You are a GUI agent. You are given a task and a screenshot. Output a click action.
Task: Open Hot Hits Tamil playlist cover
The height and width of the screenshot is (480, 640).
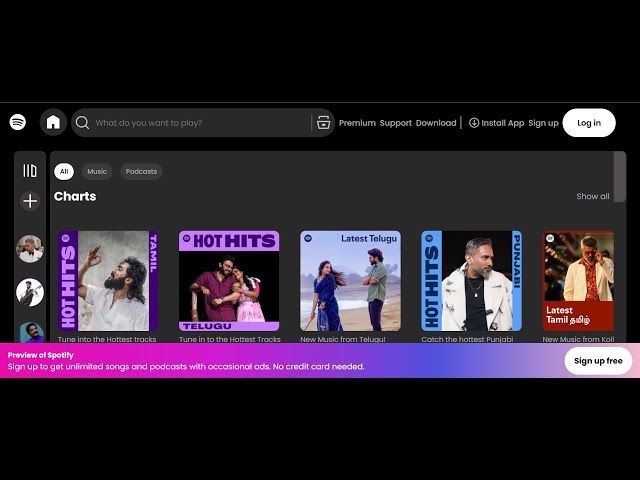point(108,281)
